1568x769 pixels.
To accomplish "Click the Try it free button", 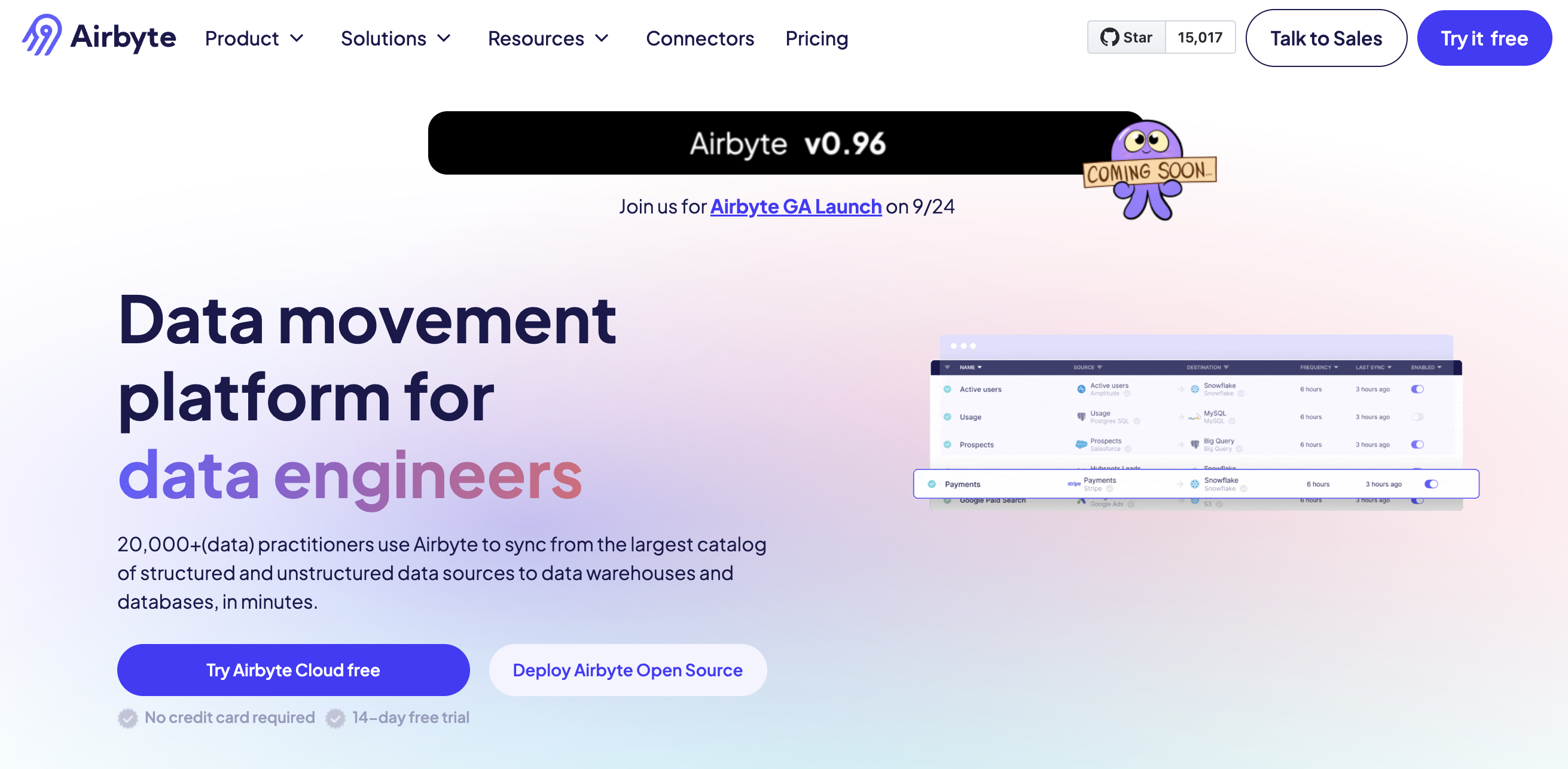I will [1484, 38].
